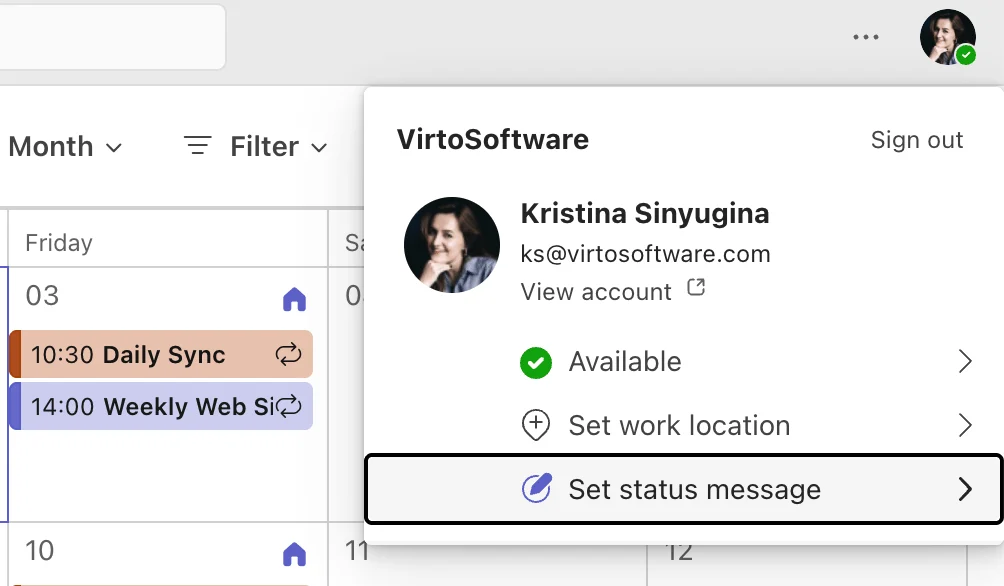Choose Set status message option

click(x=683, y=489)
